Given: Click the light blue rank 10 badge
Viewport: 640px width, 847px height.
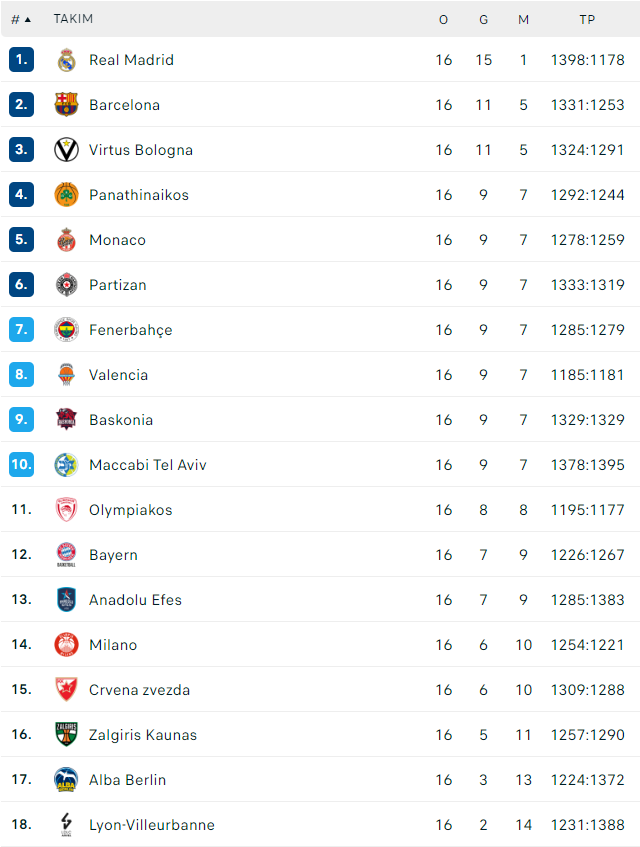Looking at the screenshot, I should [22, 465].
